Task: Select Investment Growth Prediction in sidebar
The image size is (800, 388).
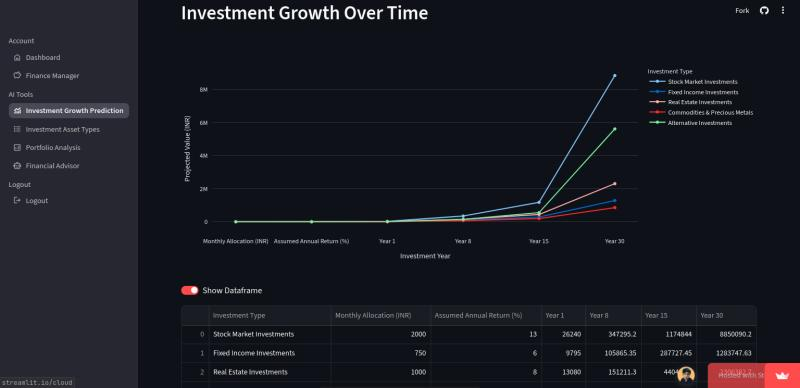Action: (x=69, y=111)
